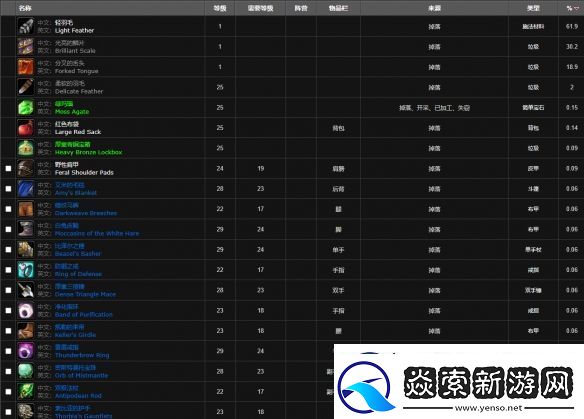Click required level 19 for Feral Shoulder Pads
Screen dimensions: 584x419
pyautogui.click(x=261, y=169)
